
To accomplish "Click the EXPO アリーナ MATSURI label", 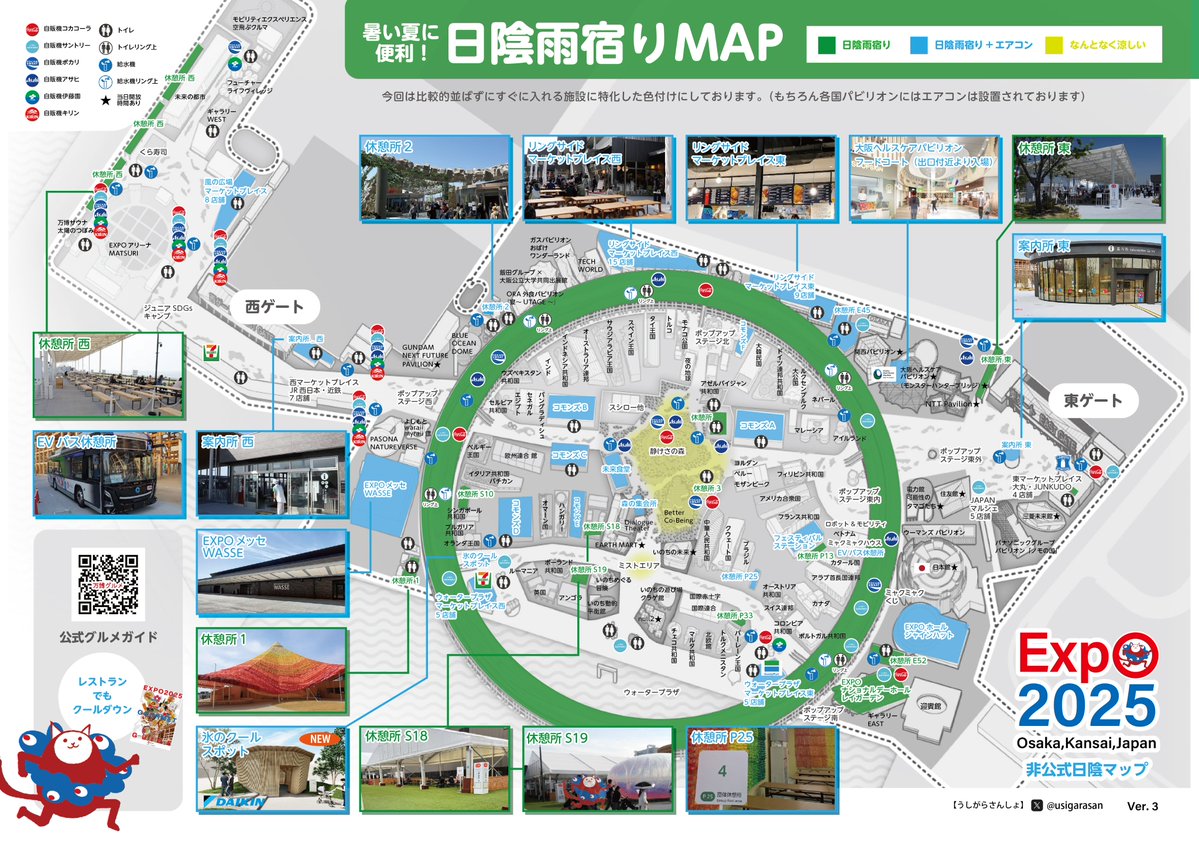I will coord(129,249).
